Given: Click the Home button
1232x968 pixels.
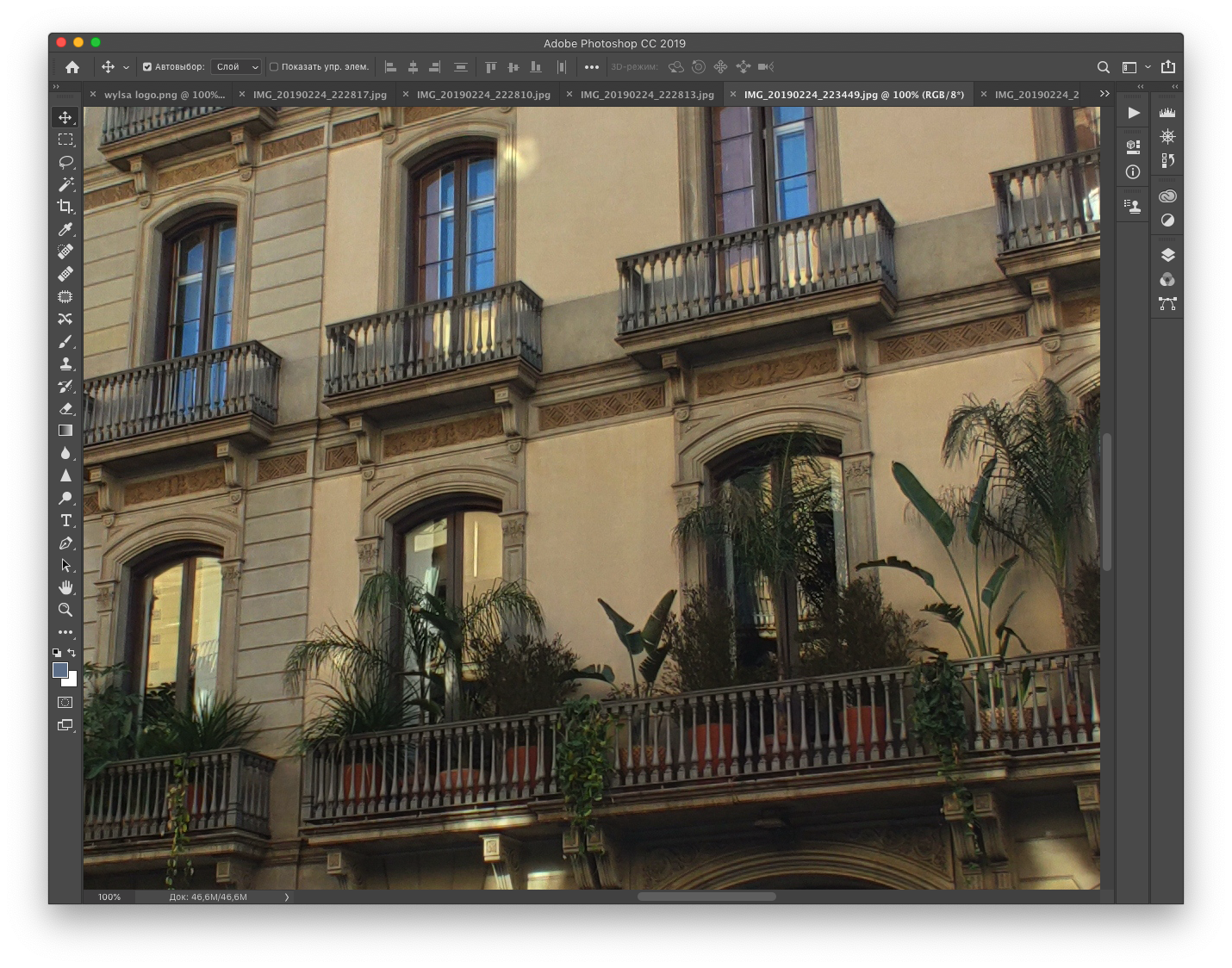Looking at the screenshot, I should [x=72, y=67].
